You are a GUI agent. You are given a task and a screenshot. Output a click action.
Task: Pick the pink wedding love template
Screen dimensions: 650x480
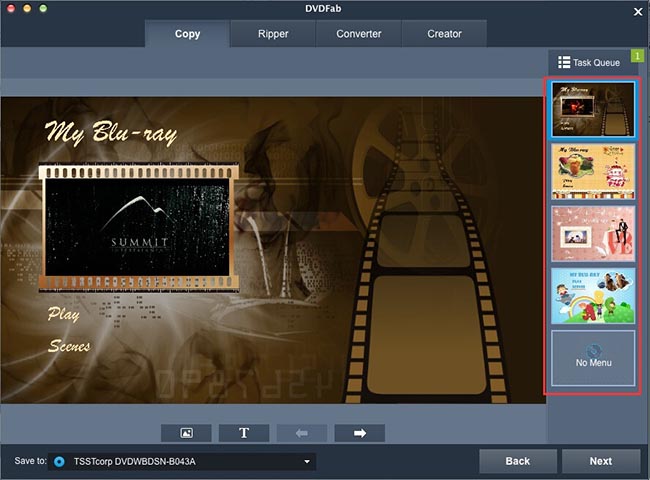tap(593, 234)
